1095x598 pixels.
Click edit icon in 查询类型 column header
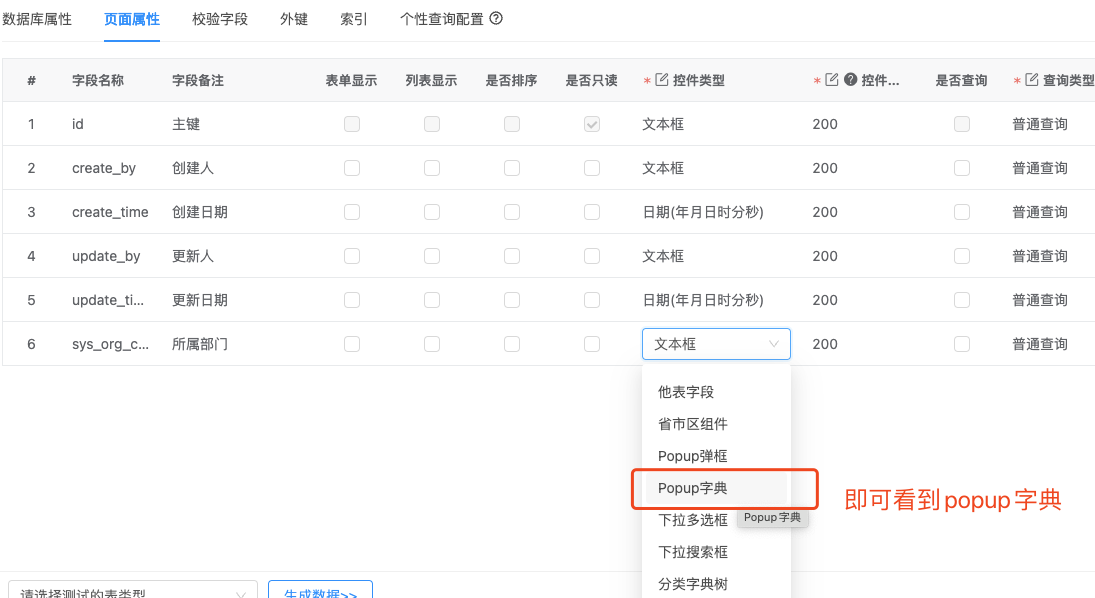1031,81
